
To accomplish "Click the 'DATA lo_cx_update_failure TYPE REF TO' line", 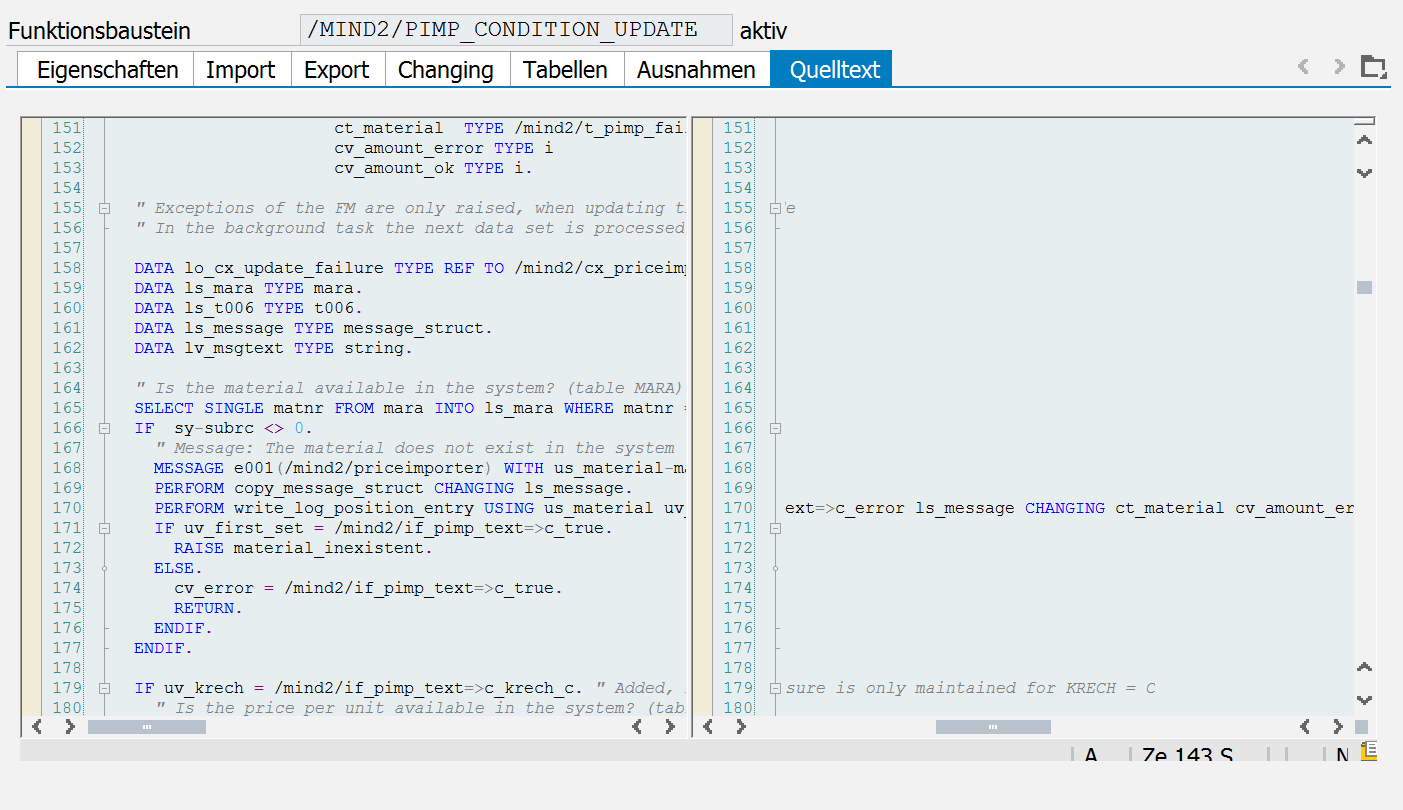I will pyautogui.click(x=410, y=268).
